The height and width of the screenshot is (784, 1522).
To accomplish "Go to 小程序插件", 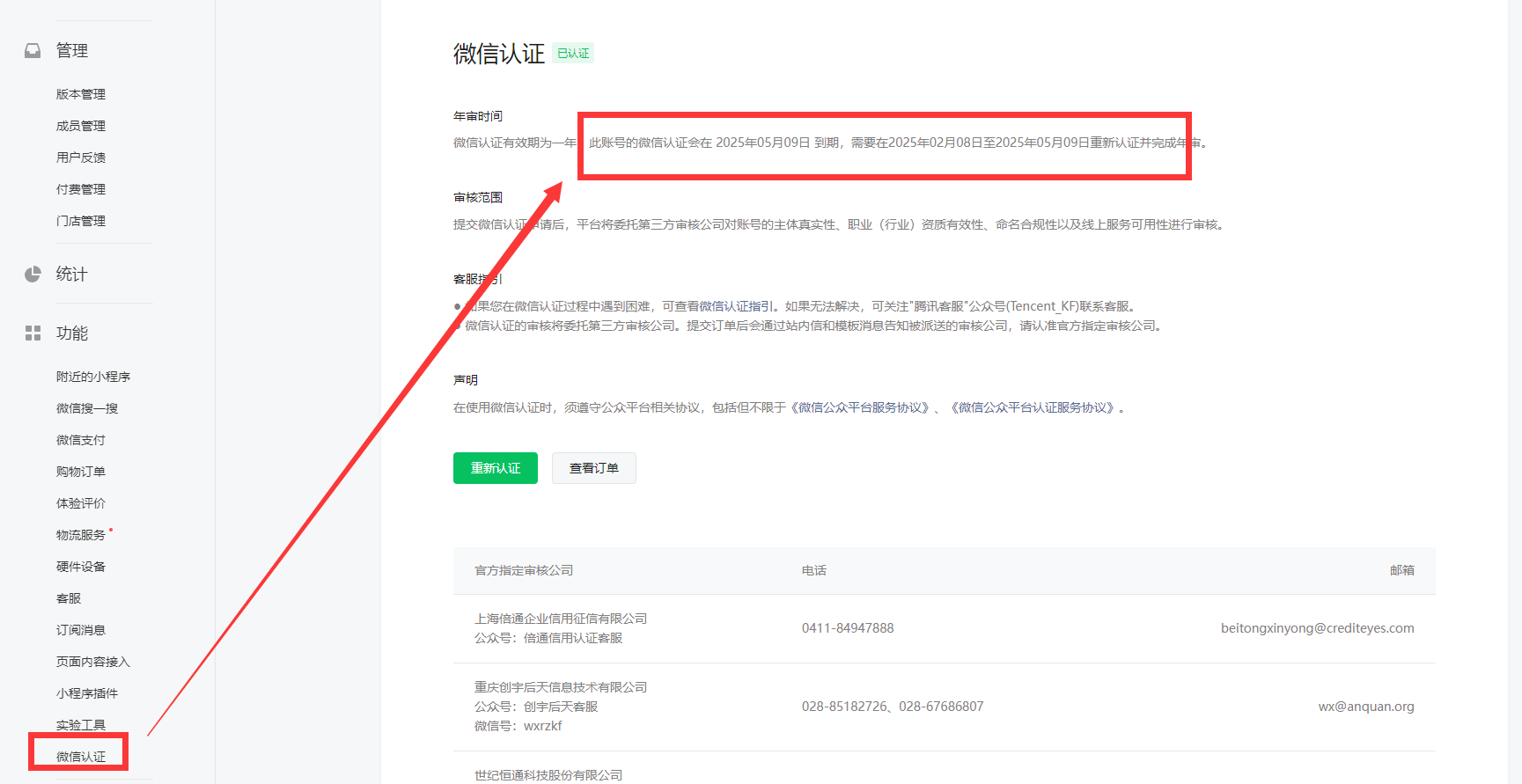I will tap(87, 693).
